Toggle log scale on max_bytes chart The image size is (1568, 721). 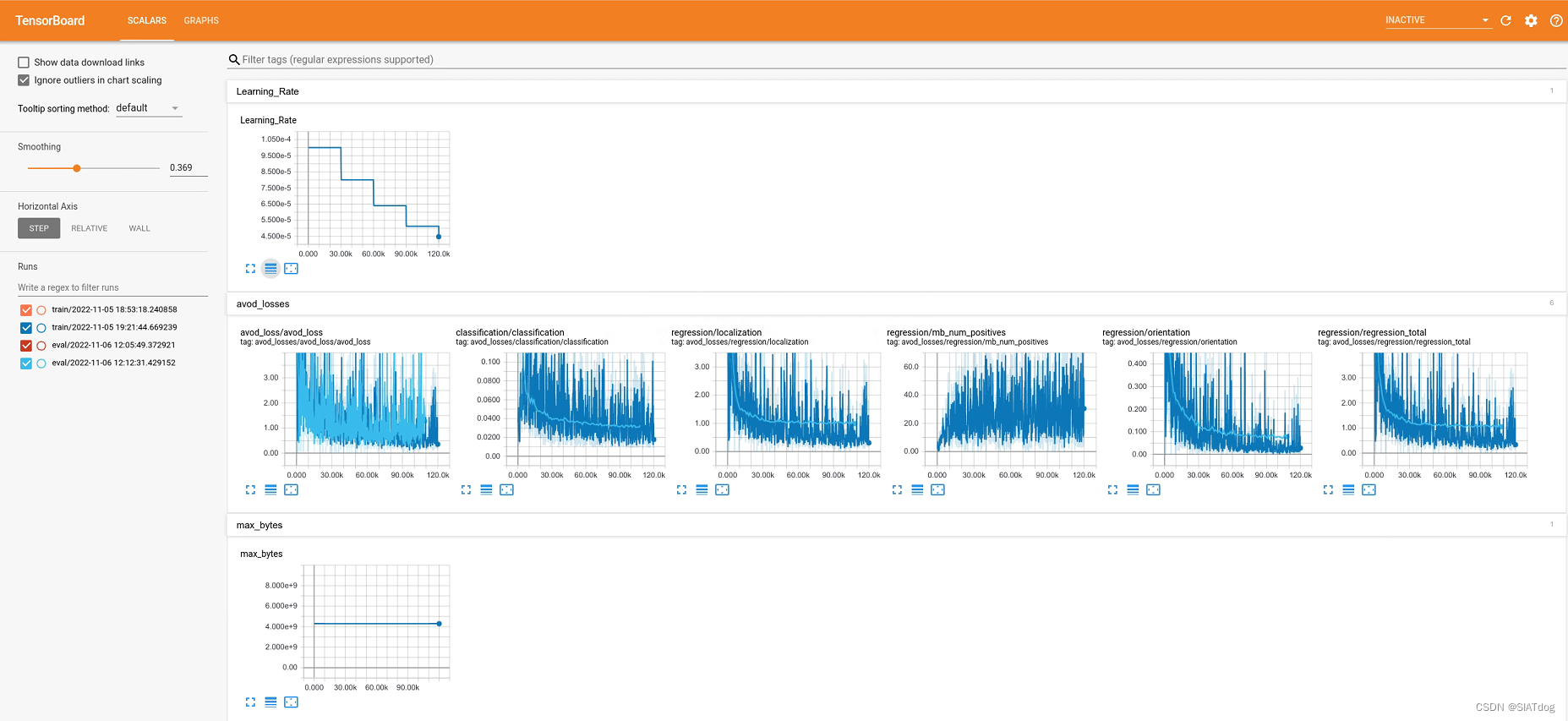[270, 702]
